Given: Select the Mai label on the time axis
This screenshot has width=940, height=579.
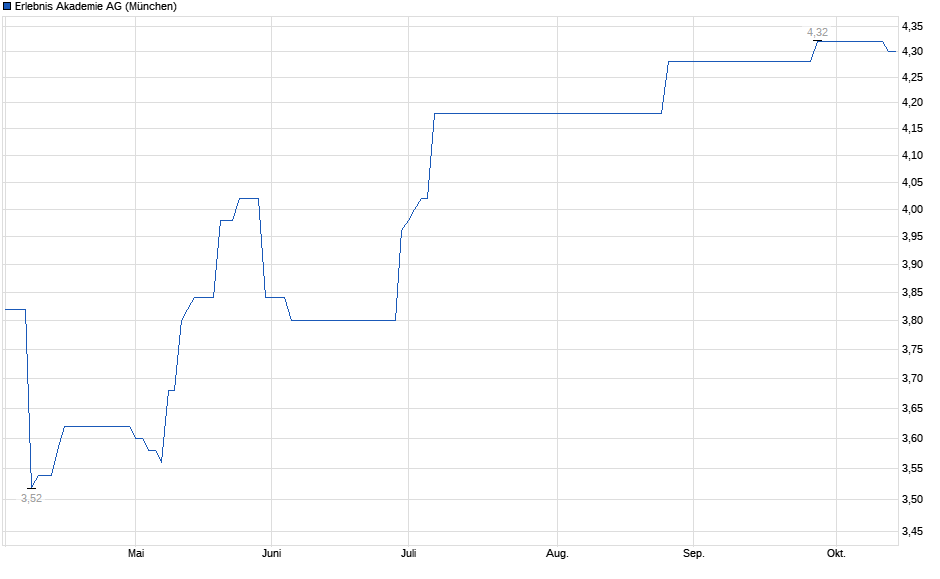Looking at the screenshot, I should pos(136,553).
